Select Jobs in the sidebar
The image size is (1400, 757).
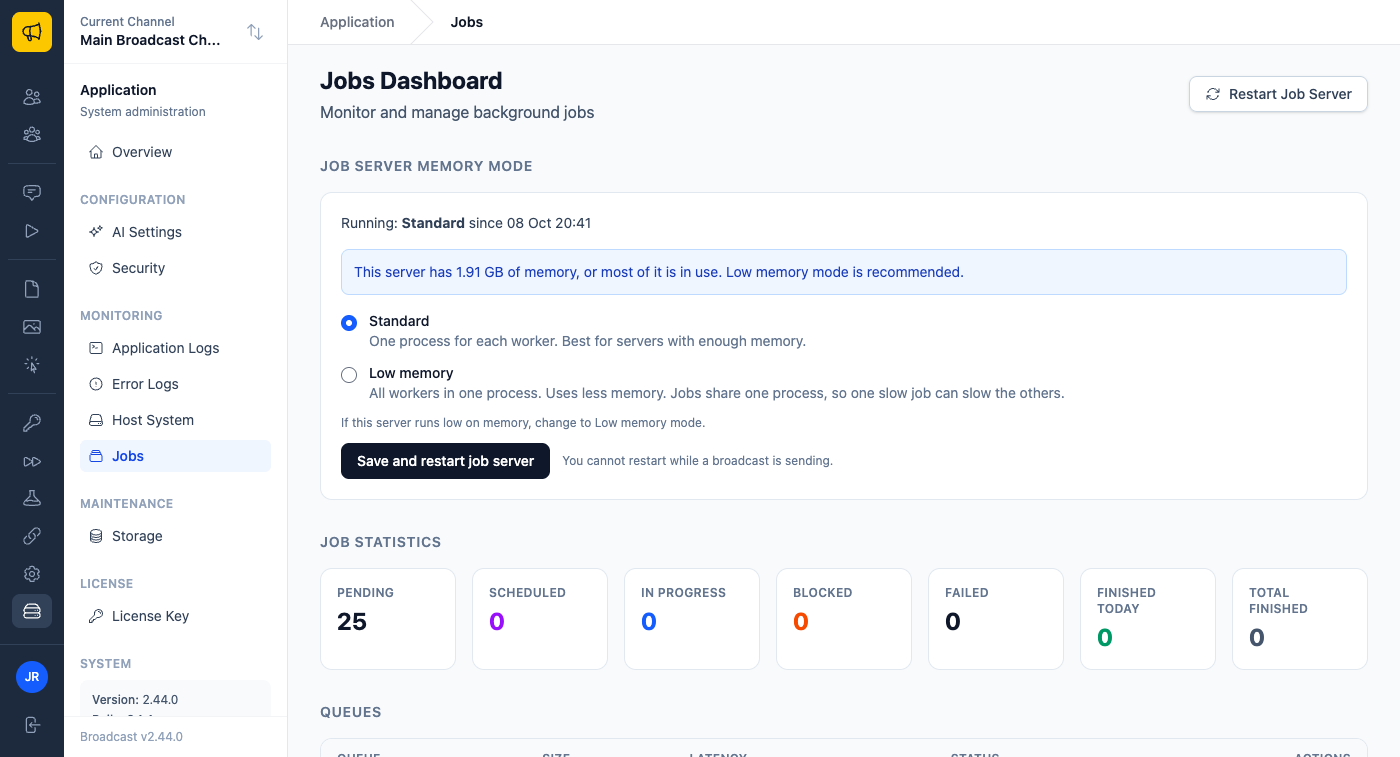[175, 456]
